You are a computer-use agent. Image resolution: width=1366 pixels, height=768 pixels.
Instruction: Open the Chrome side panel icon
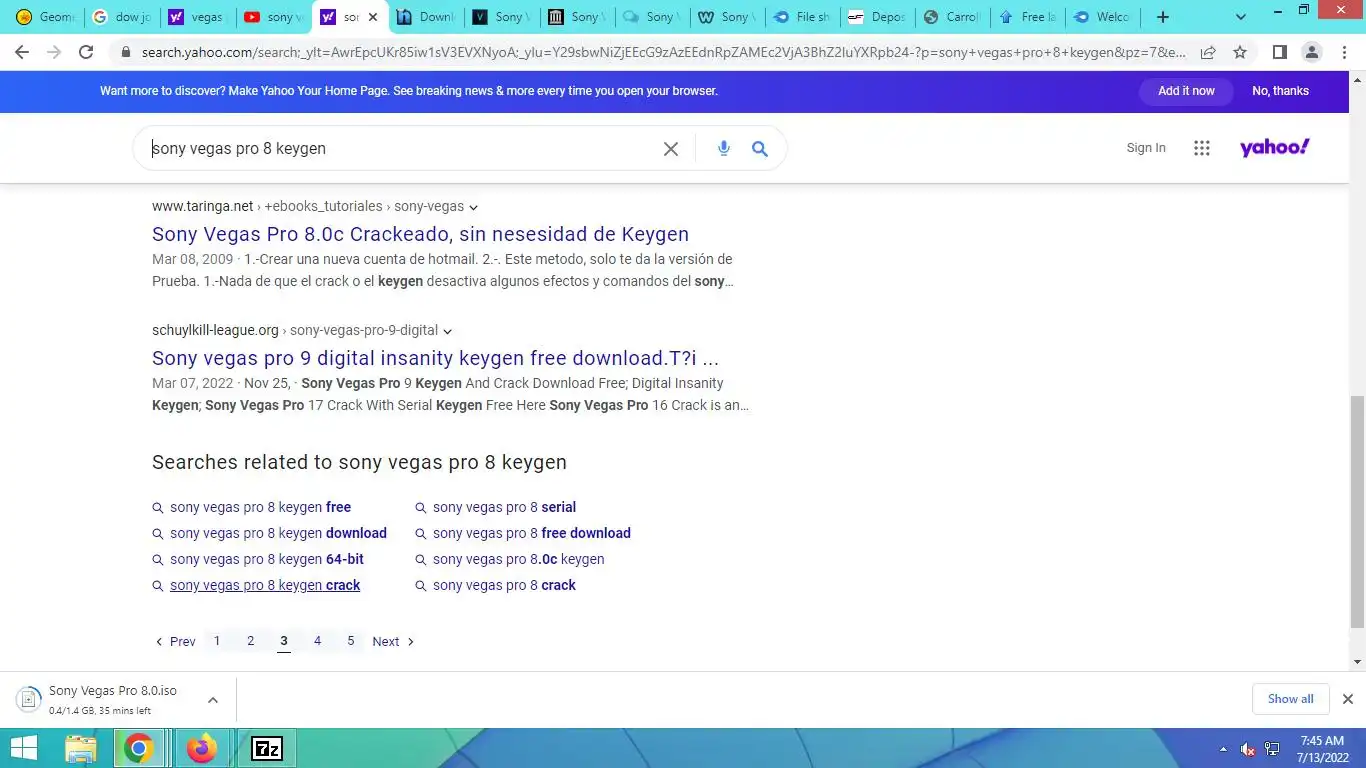[x=1279, y=52]
